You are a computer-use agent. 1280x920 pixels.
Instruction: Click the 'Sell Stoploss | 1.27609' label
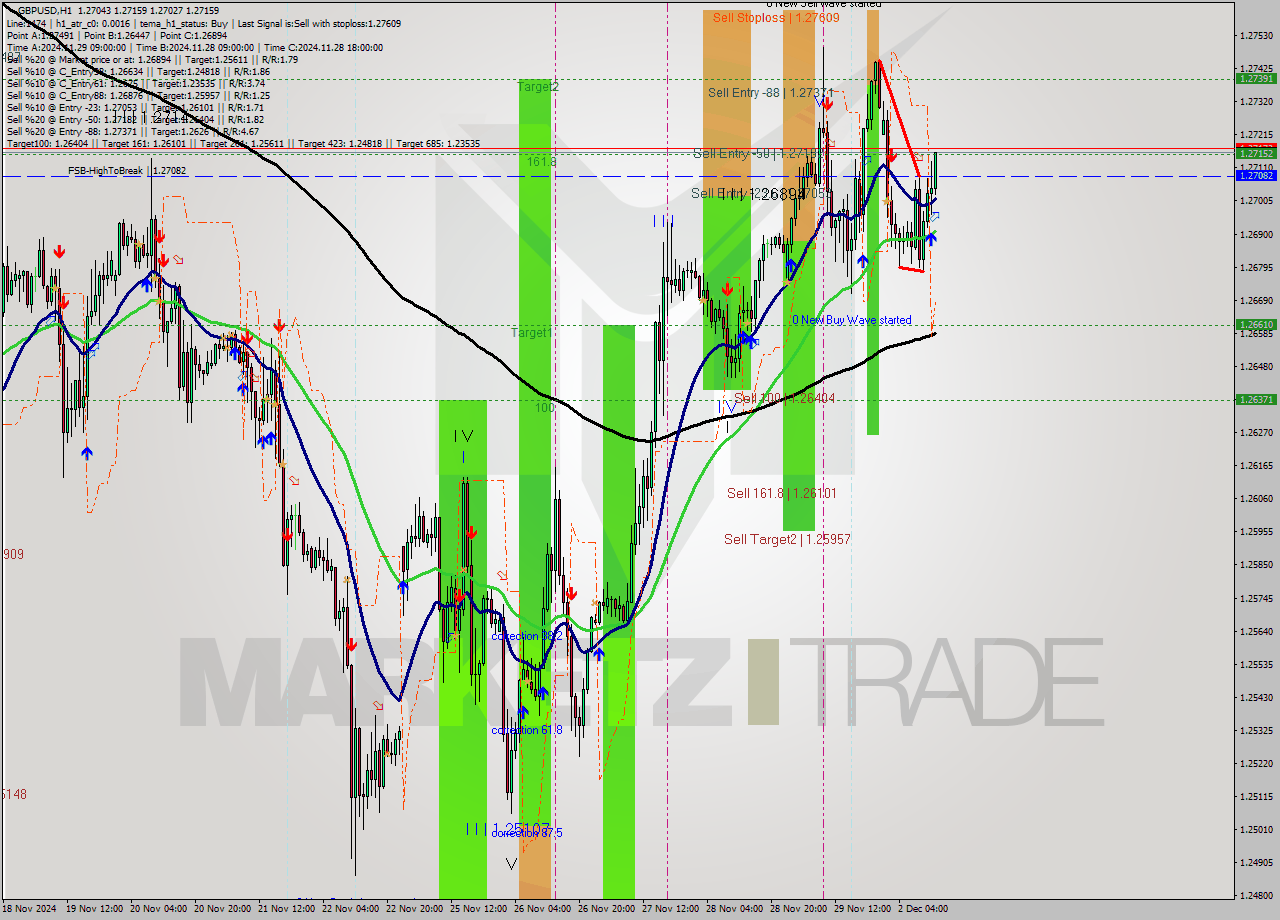(776, 17)
